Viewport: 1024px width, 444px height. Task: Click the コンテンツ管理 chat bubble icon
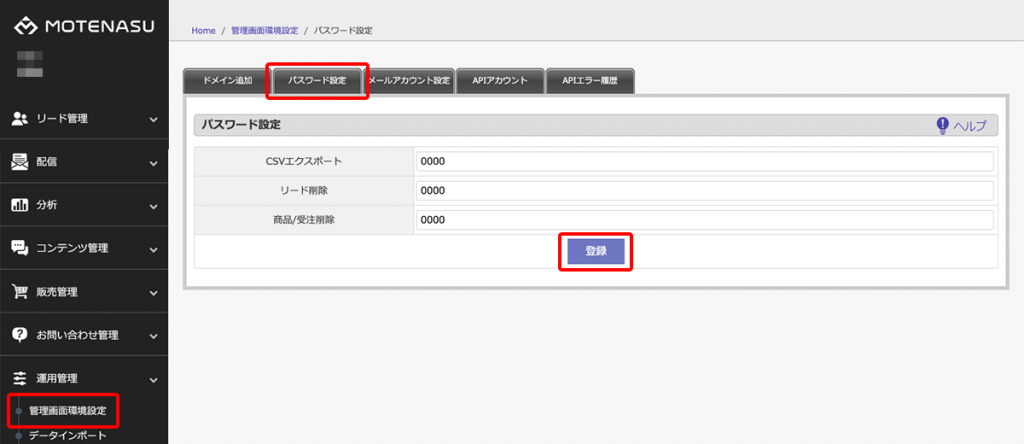[x=19, y=248]
